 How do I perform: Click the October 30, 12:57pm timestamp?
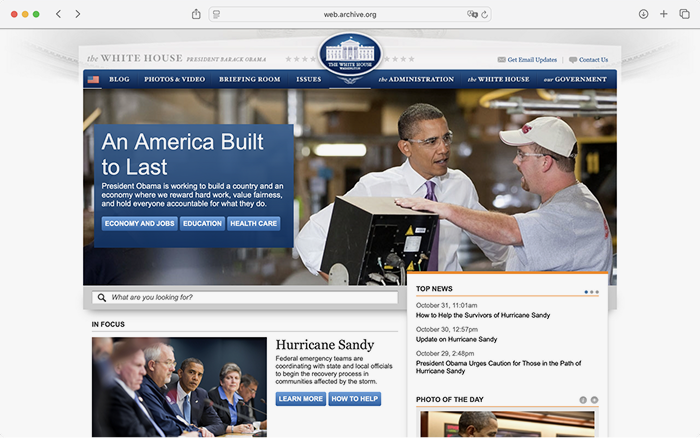[447, 330]
